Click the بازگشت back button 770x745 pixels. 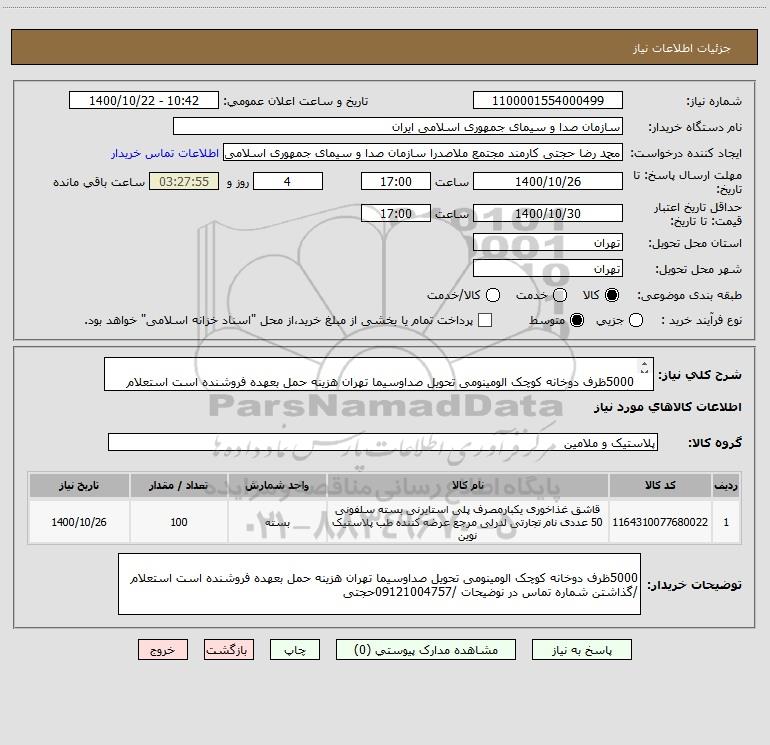tap(229, 650)
